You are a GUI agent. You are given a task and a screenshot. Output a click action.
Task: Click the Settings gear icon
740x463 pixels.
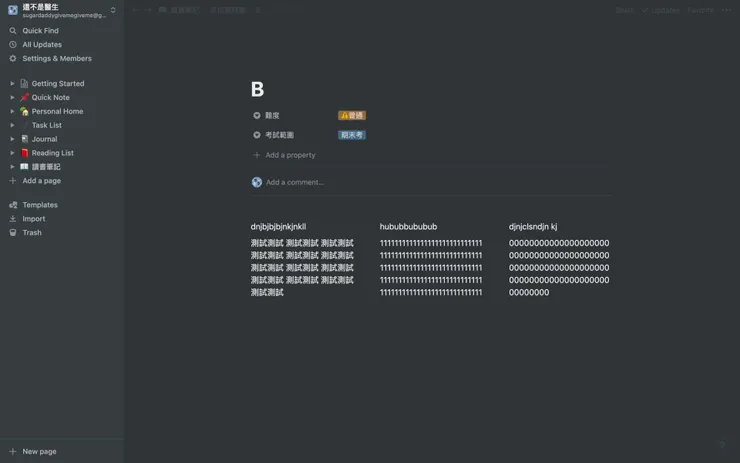tap(13, 59)
